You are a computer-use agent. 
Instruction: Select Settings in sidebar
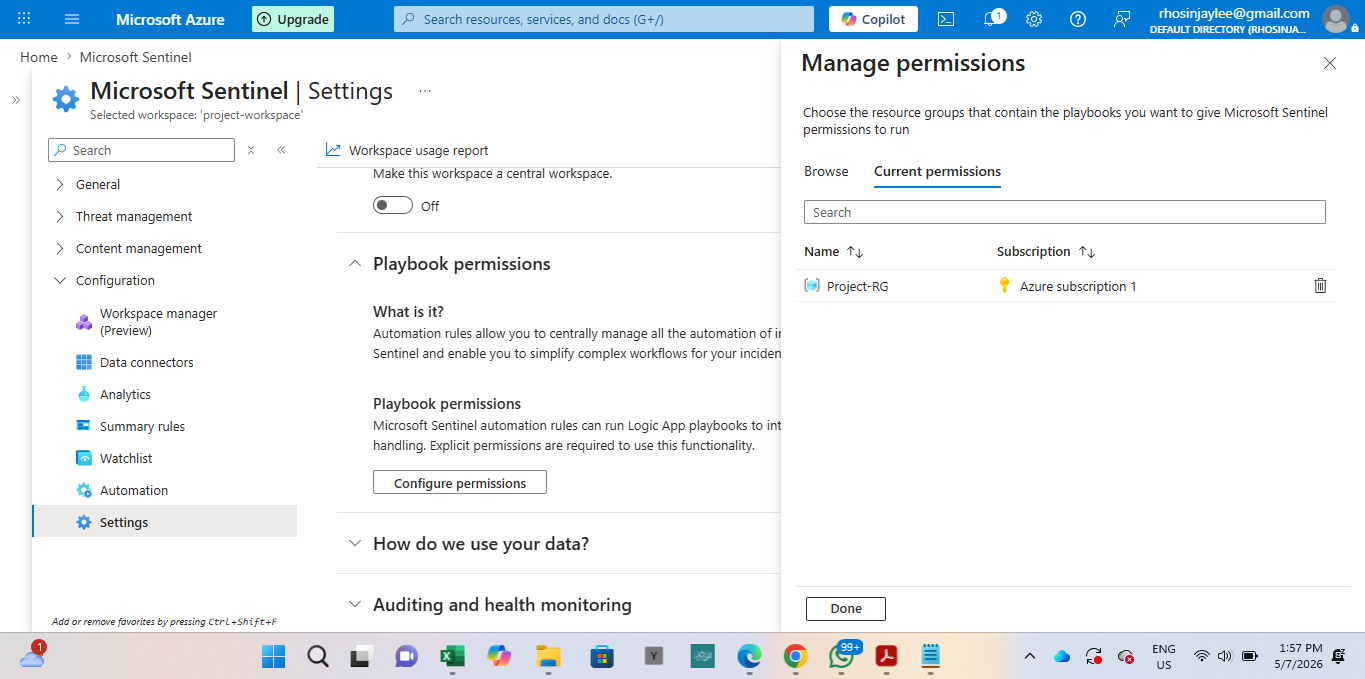click(165, 522)
